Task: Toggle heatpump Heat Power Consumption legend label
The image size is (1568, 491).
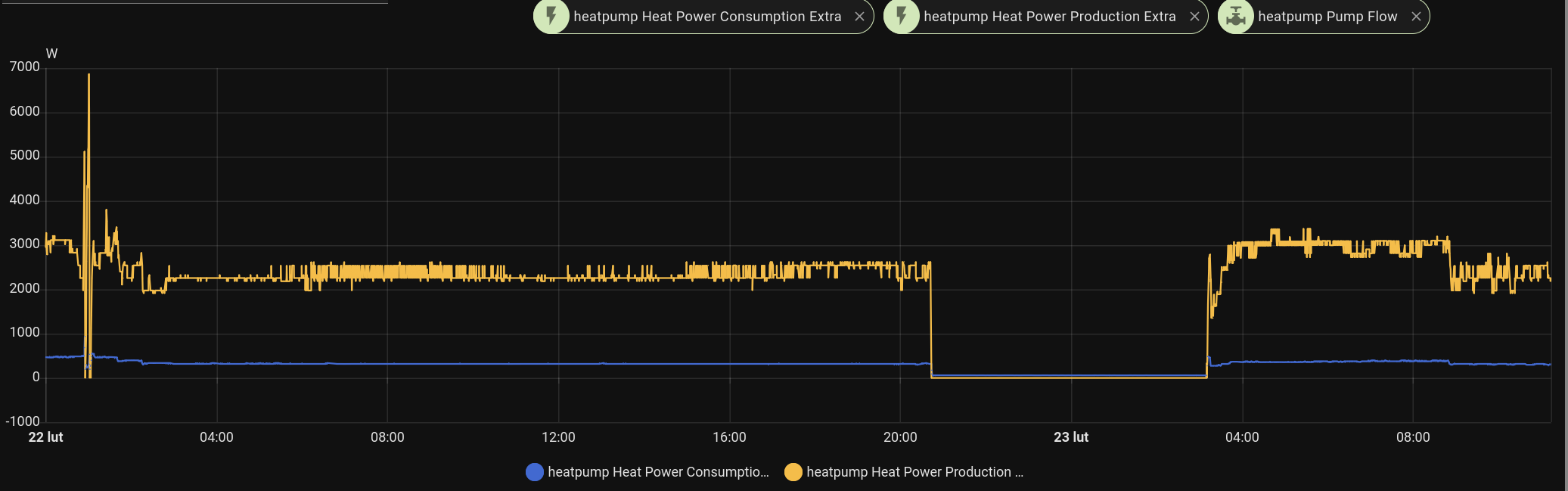Action: pyautogui.click(x=658, y=472)
